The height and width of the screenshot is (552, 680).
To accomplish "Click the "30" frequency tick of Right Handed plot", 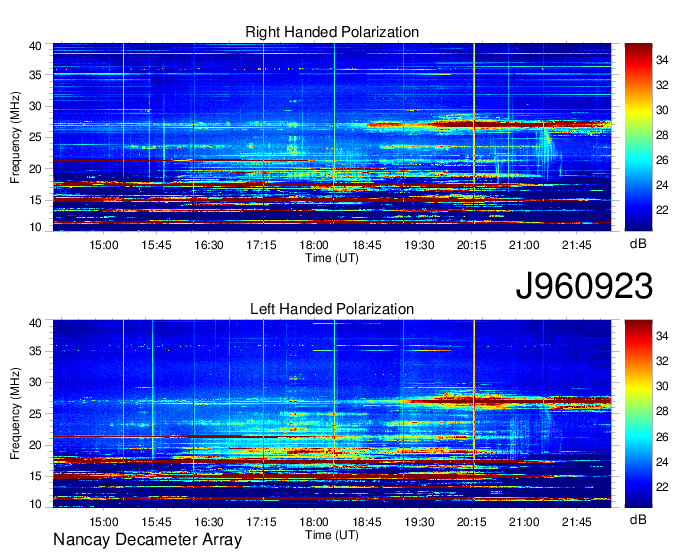I will coord(36,106).
